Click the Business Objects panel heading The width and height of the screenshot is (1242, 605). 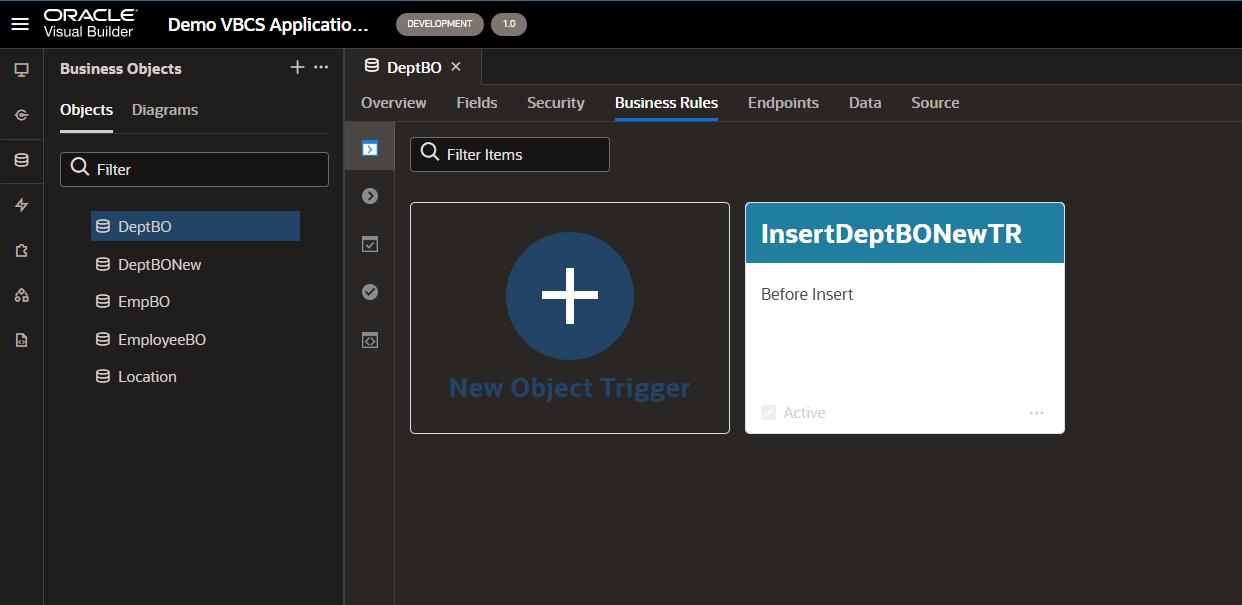coord(121,69)
